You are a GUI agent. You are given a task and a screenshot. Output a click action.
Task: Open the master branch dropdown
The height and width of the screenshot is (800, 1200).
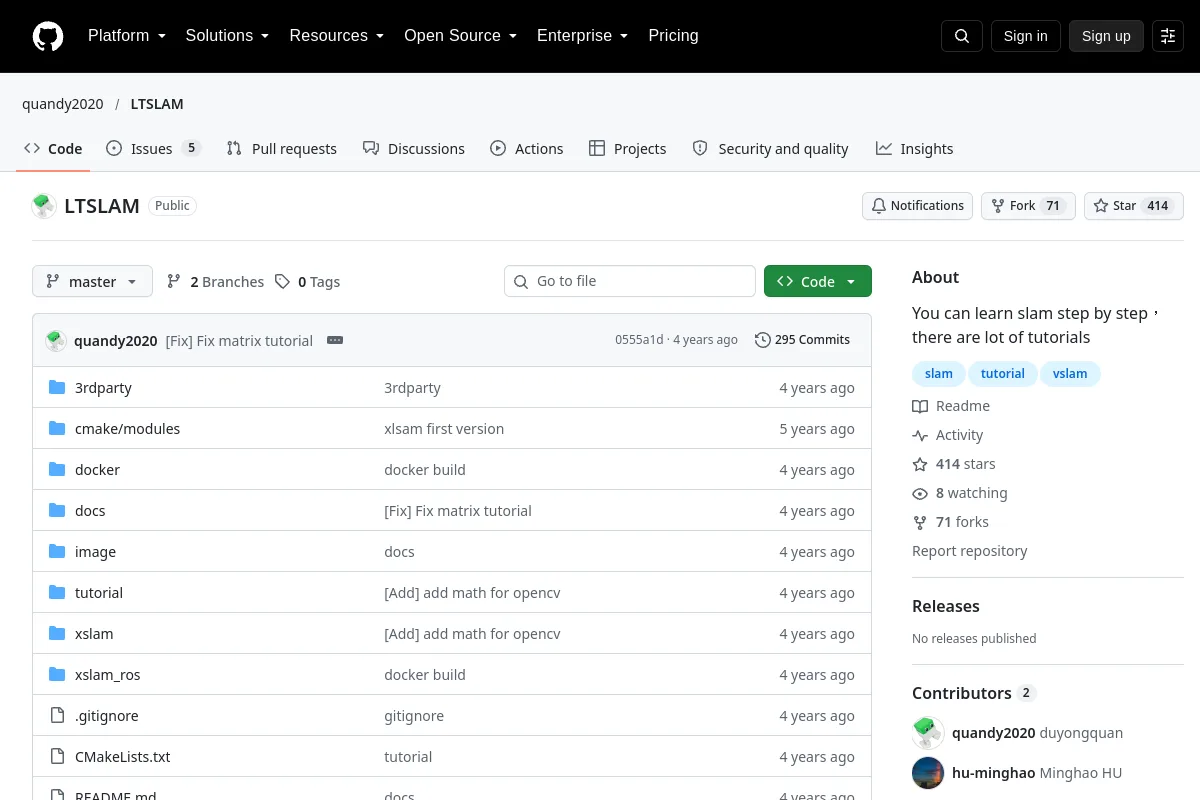[x=92, y=282]
